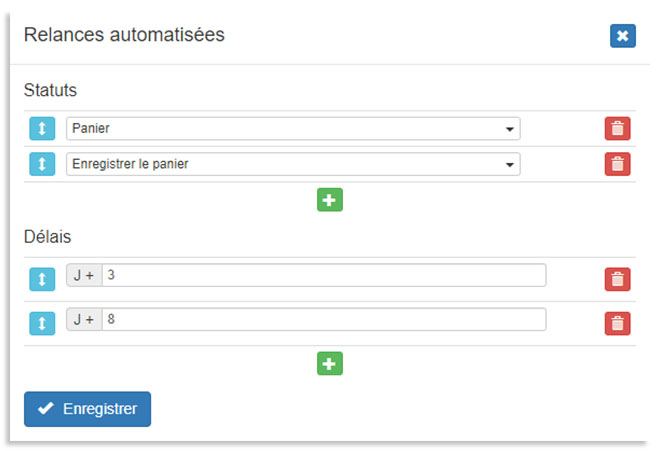
Task: Click the Délais section heading
Action: [x=46, y=237]
